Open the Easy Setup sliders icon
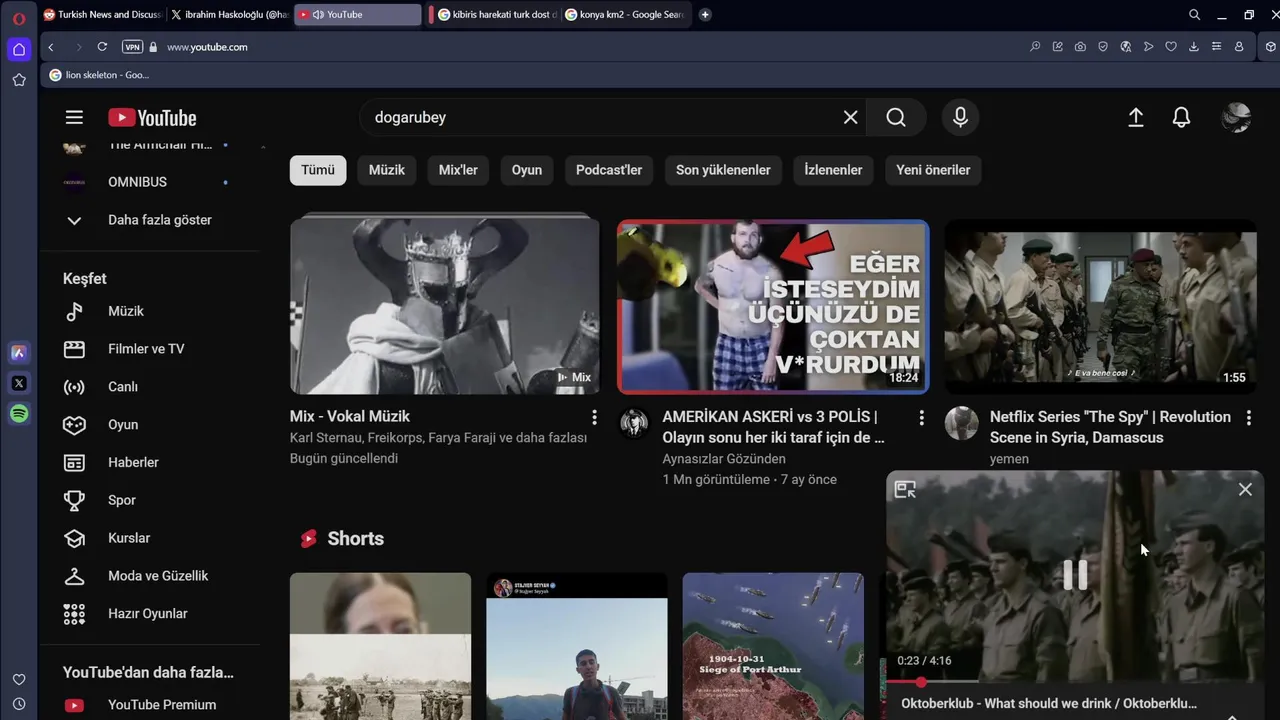The height and width of the screenshot is (720, 1280). click(x=1216, y=47)
